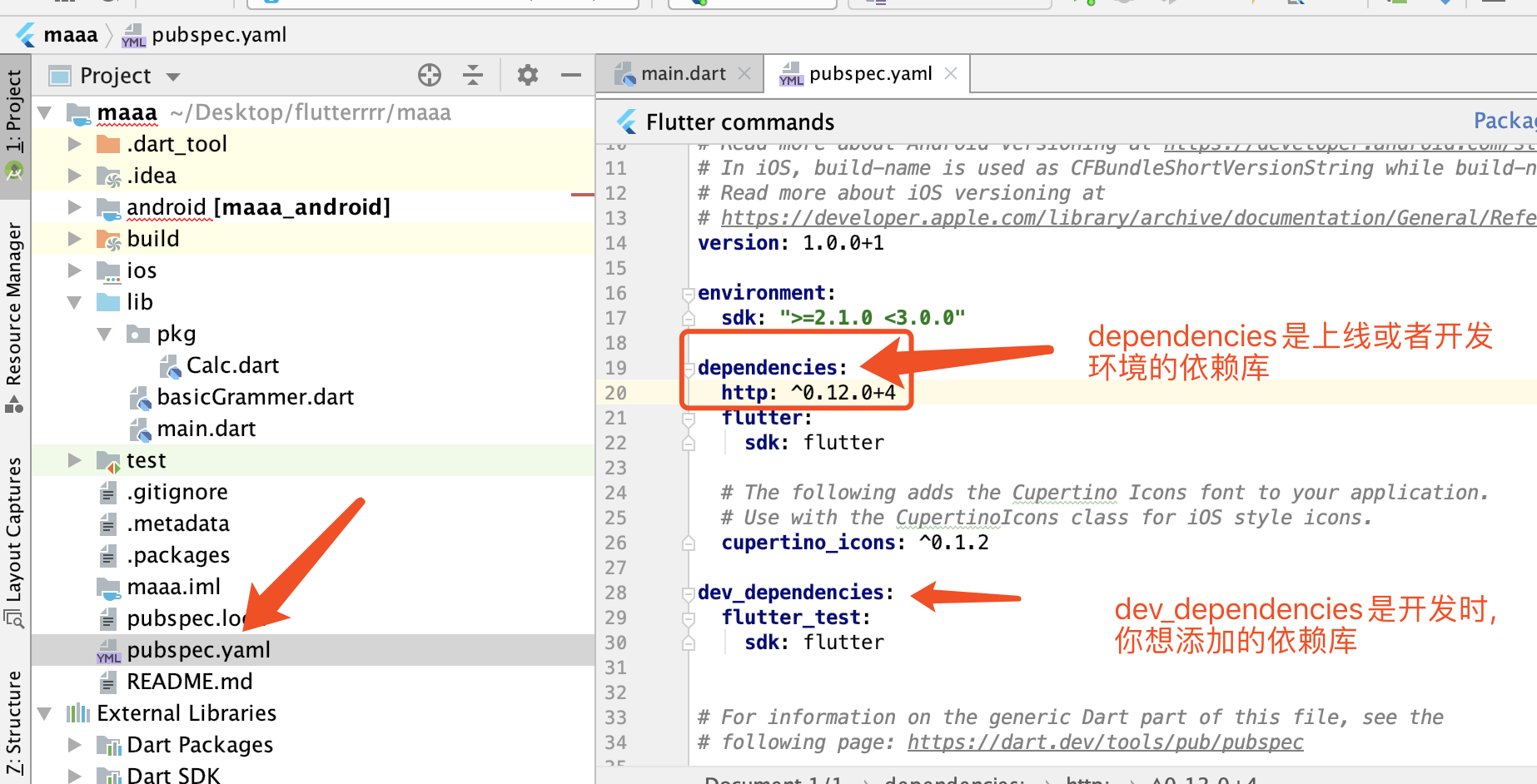Expand the build folder

point(75,239)
